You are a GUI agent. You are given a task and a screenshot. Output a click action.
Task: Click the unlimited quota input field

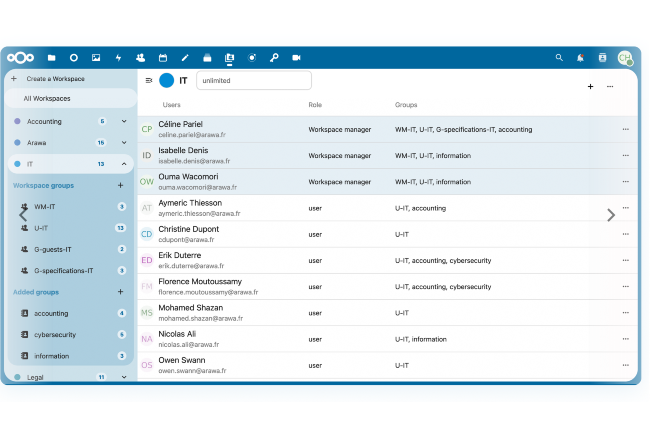[x=253, y=80]
